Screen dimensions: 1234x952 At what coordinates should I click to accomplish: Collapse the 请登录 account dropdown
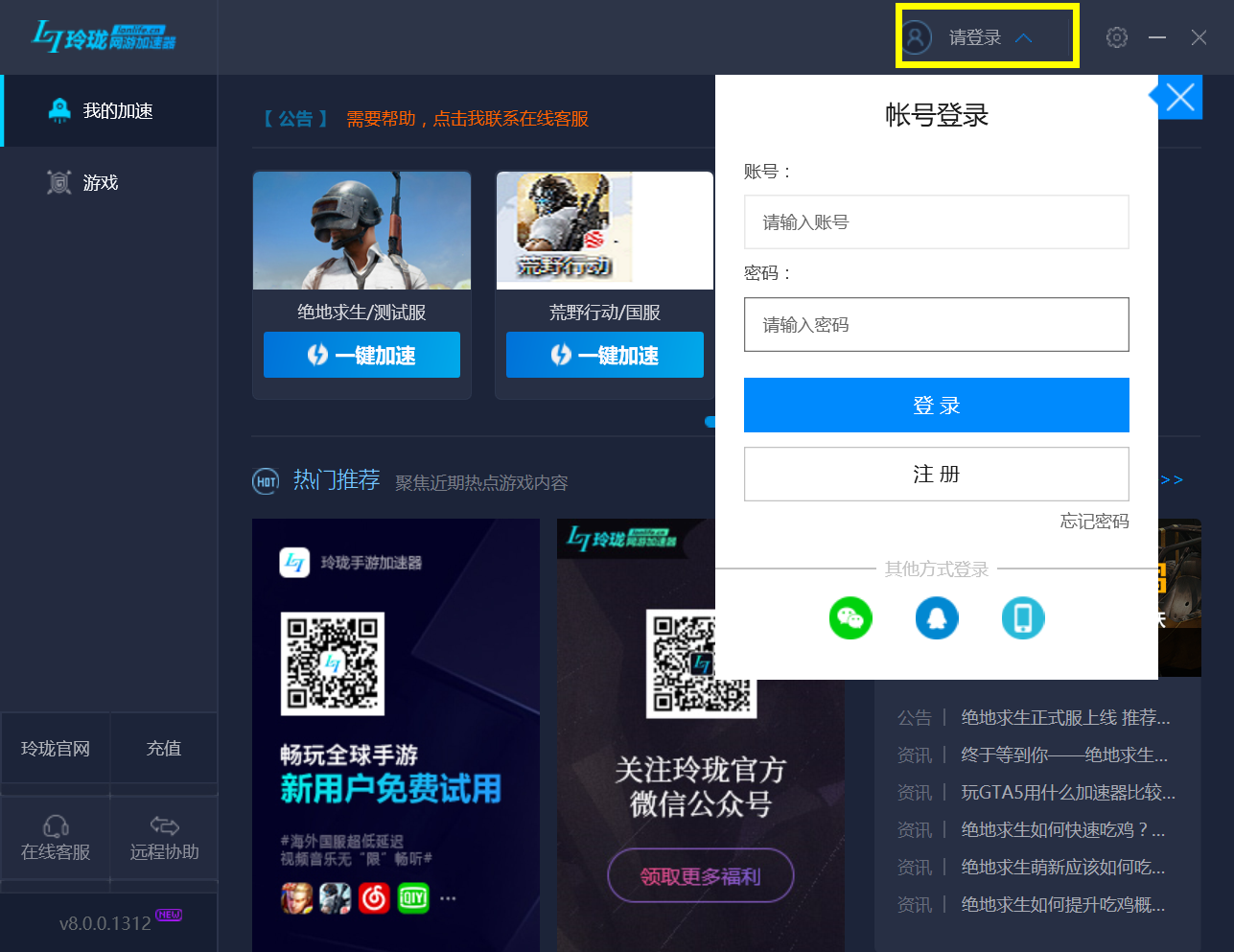coord(986,36)
